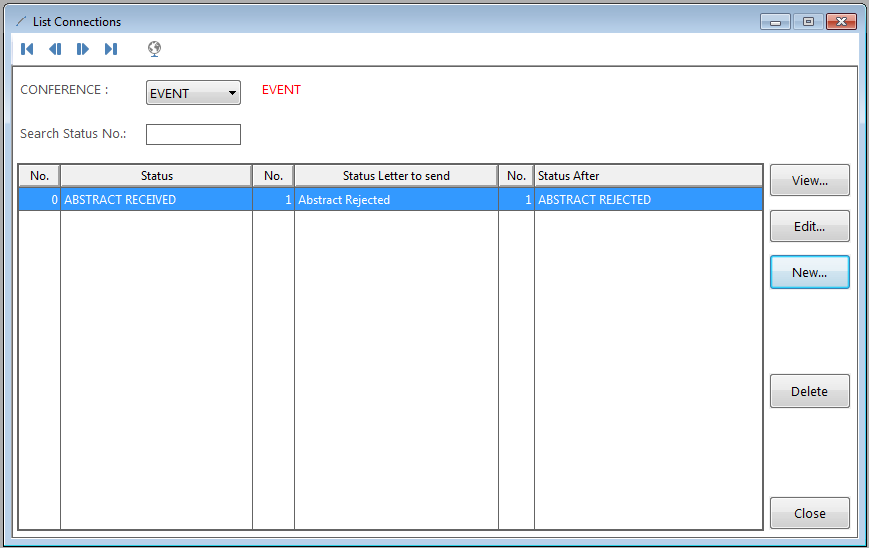Jump to the last record
Viewport: 869px width, 548px height.
tap(111, 49)
